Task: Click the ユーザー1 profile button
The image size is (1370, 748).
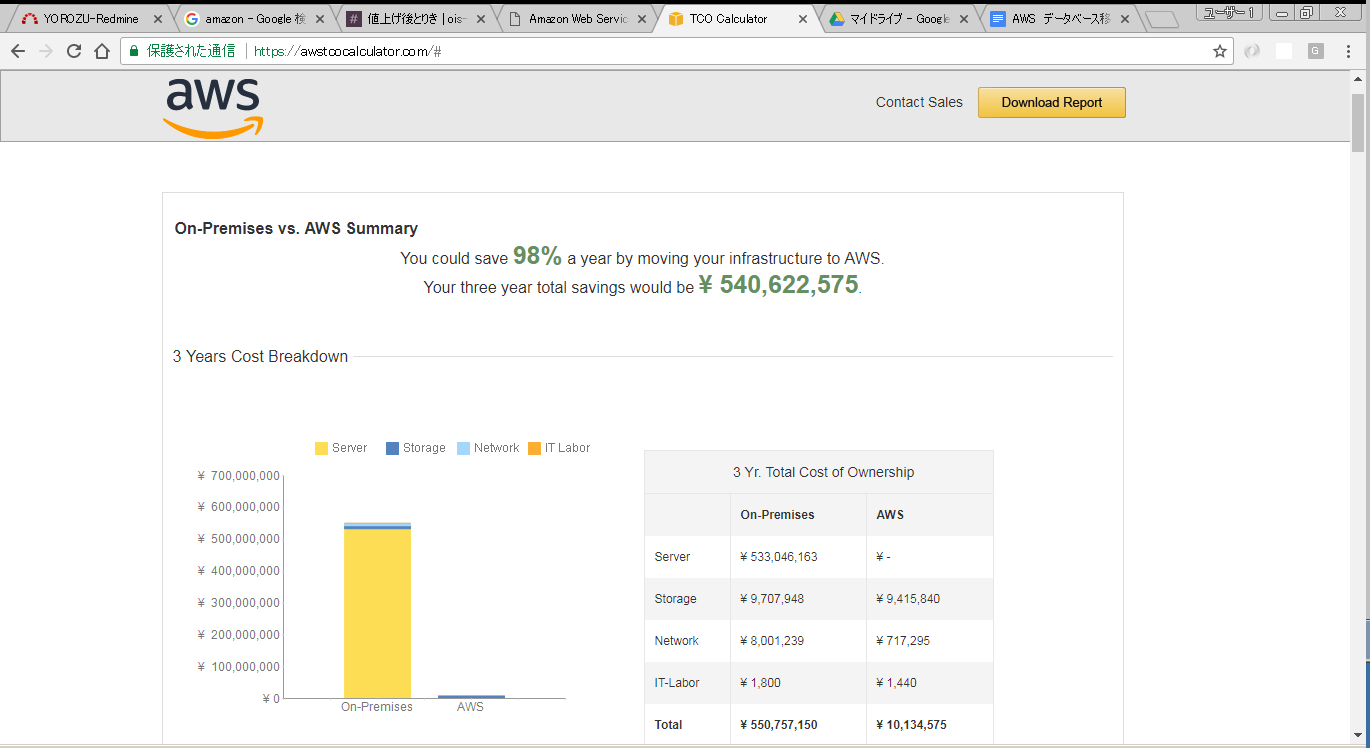Action: click(x=1230, y=12)
